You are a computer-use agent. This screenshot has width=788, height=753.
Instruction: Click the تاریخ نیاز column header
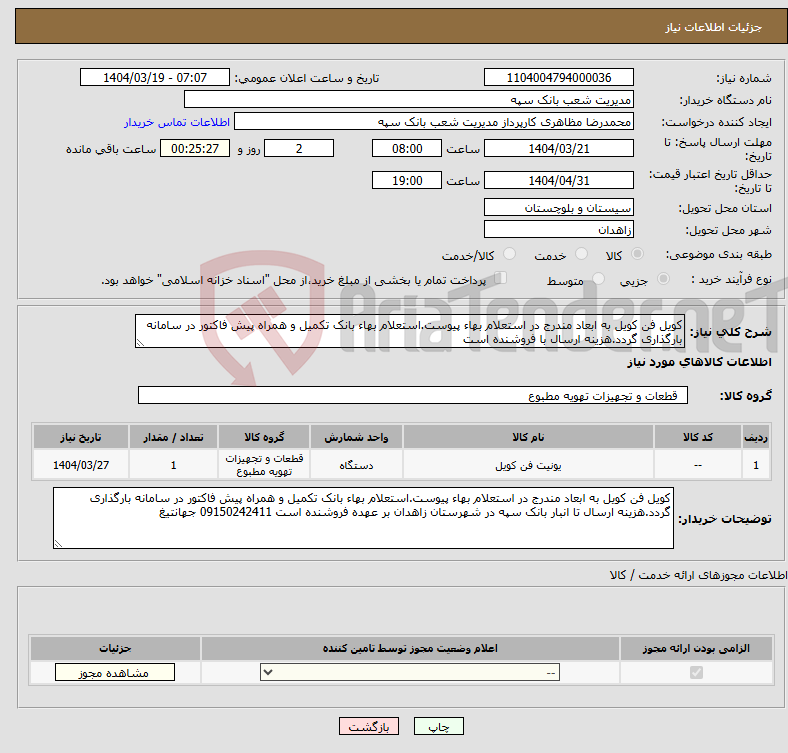pyautogui.click(x=81, y=437)
